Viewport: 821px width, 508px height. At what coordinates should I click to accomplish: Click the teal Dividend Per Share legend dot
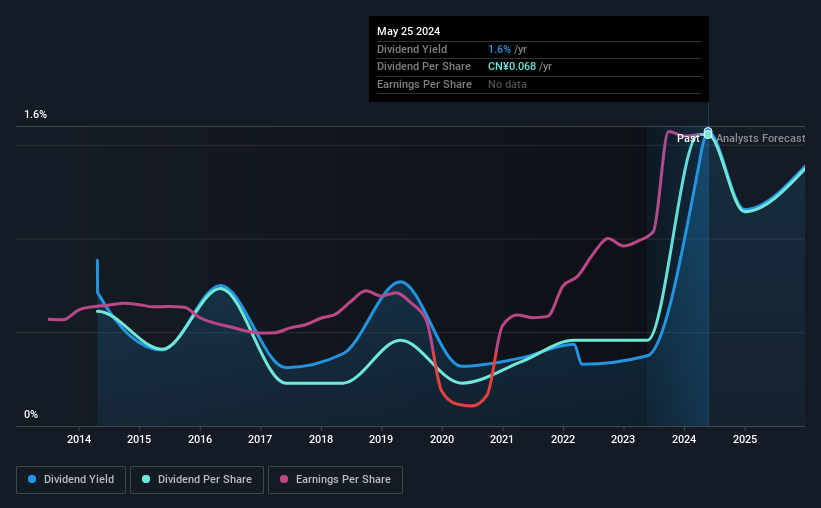pos(146,479)
